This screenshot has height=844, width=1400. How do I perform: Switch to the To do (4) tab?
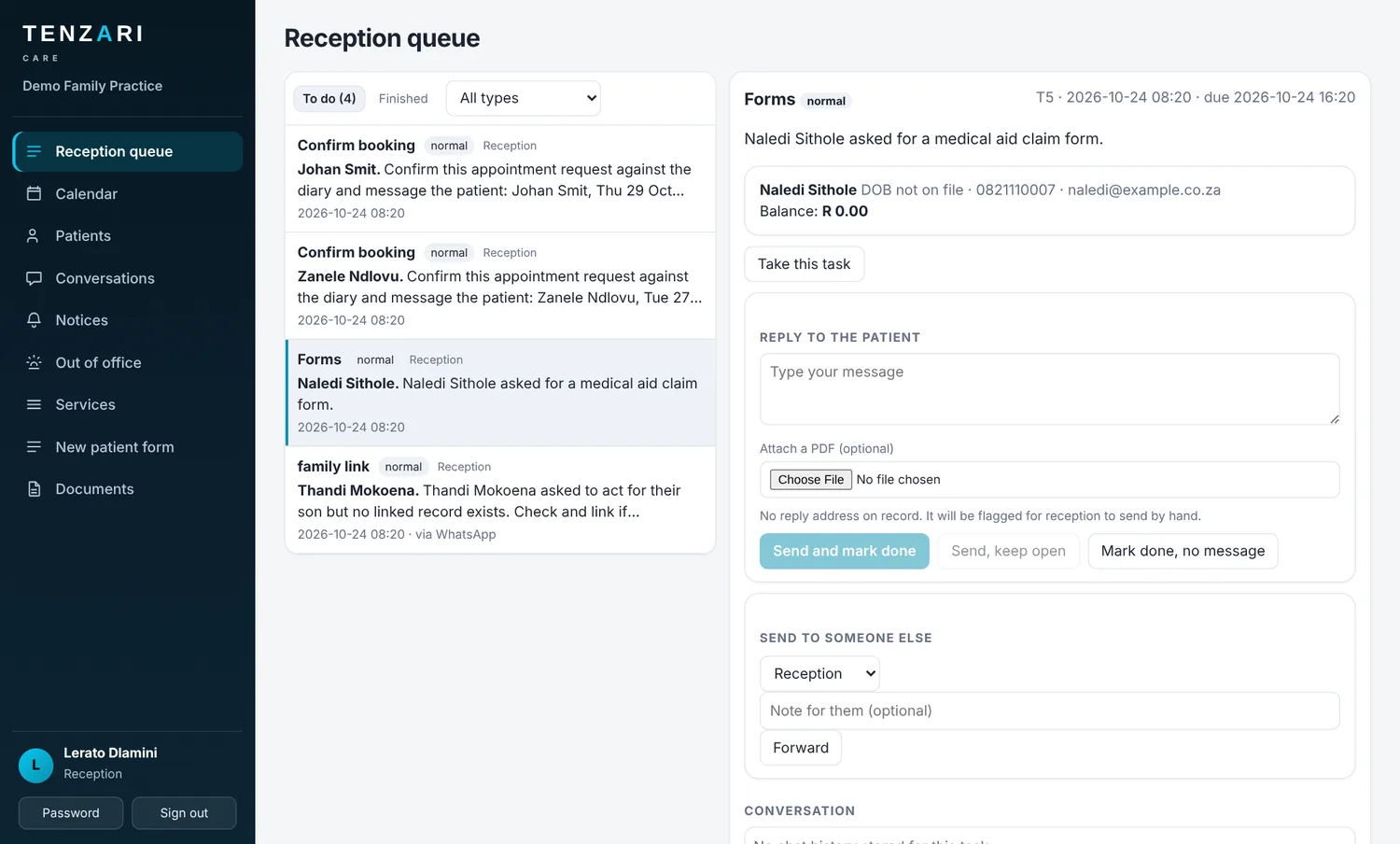(x=329, y=98)
